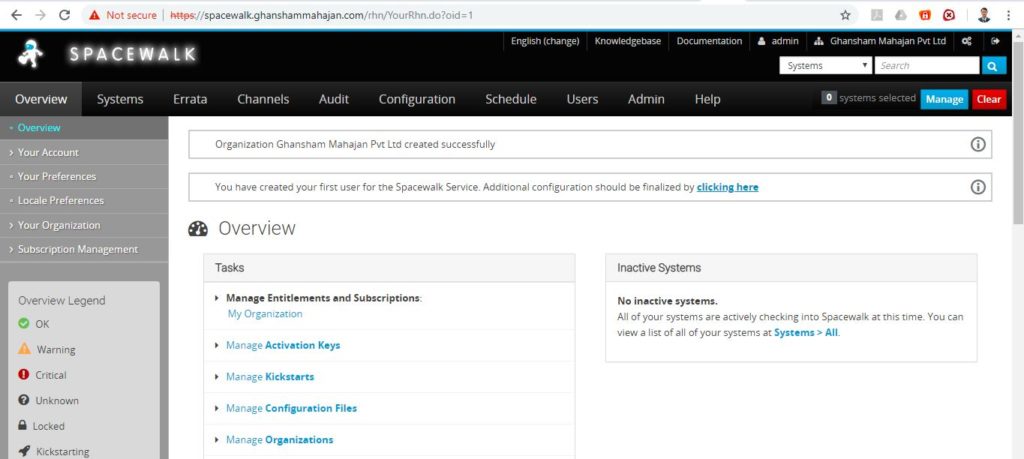Open the Systems search type dropdown

tap(826, 65)
